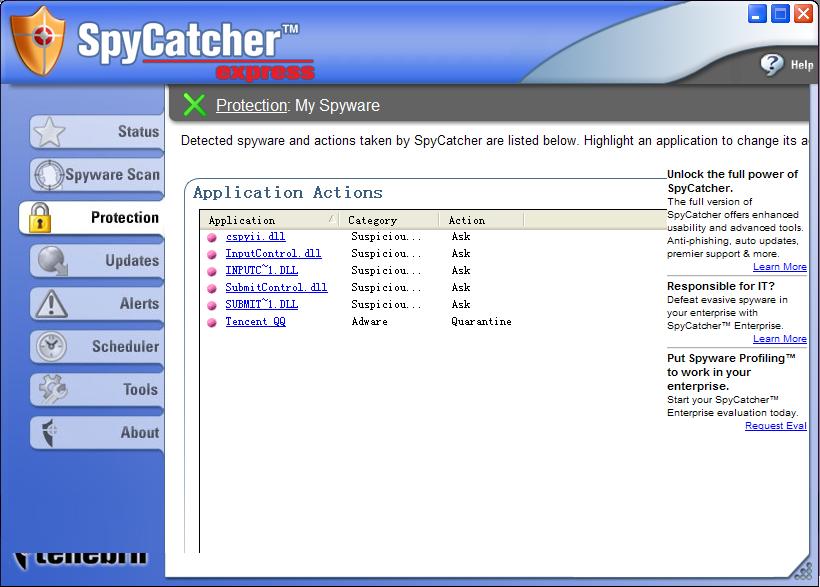Click the warning triangle icon beside Alerts
The width and height of the screenshot is (820, 587).
51,304
